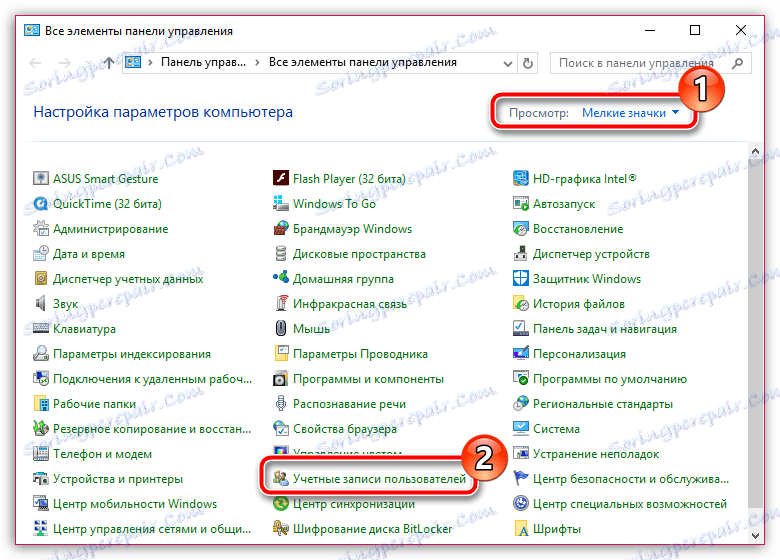Open Распознавание речи
Image resolution: width=780 pixels, height=560 pixels.
click(x=339, y=404)
